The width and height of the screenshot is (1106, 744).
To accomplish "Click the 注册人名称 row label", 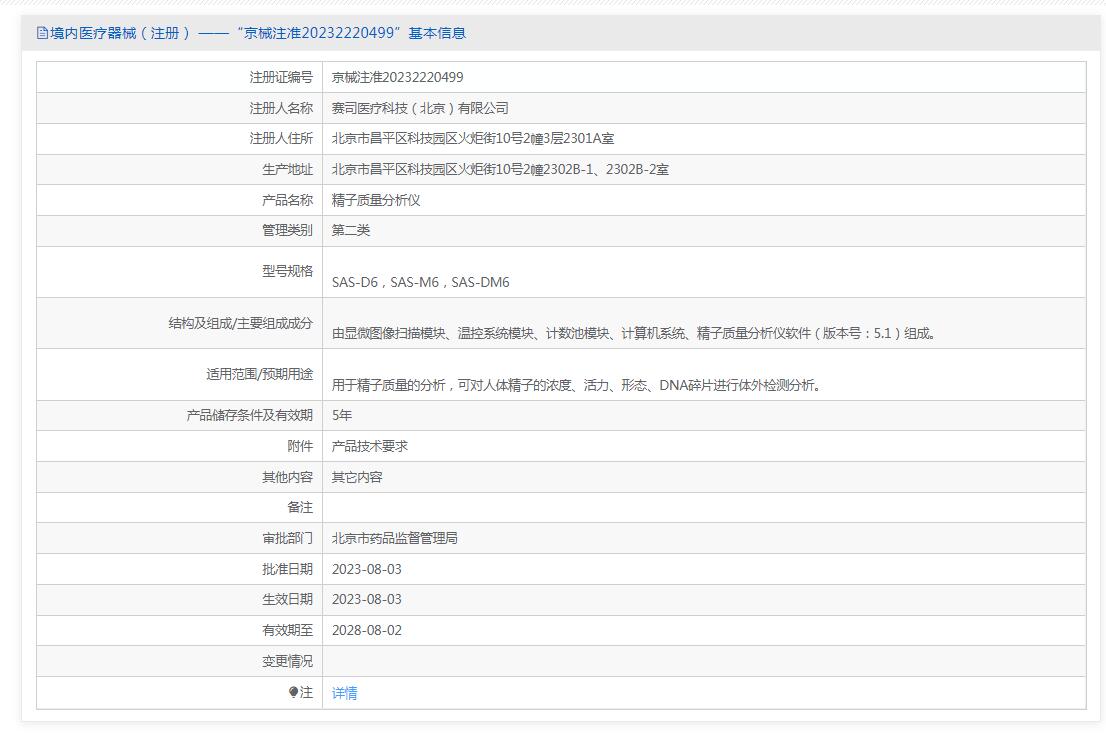I will [x=281, y=109].
